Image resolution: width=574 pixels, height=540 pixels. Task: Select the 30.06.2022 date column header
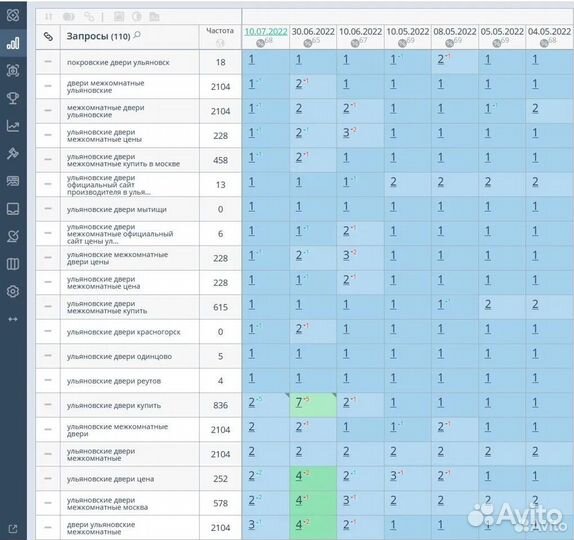pyautogui.click(x=313, y=31)
